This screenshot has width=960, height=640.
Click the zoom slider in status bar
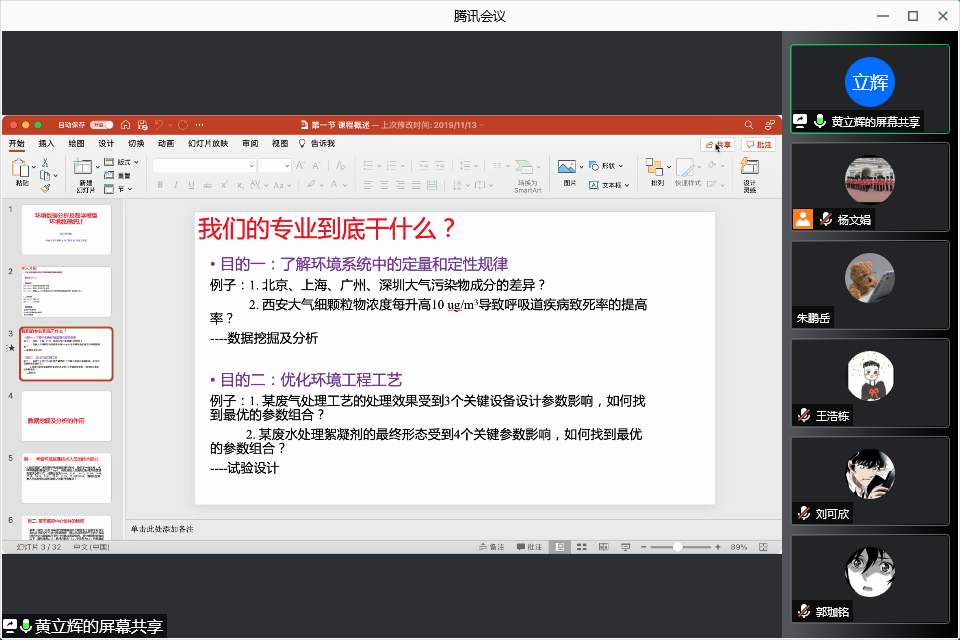678,547
